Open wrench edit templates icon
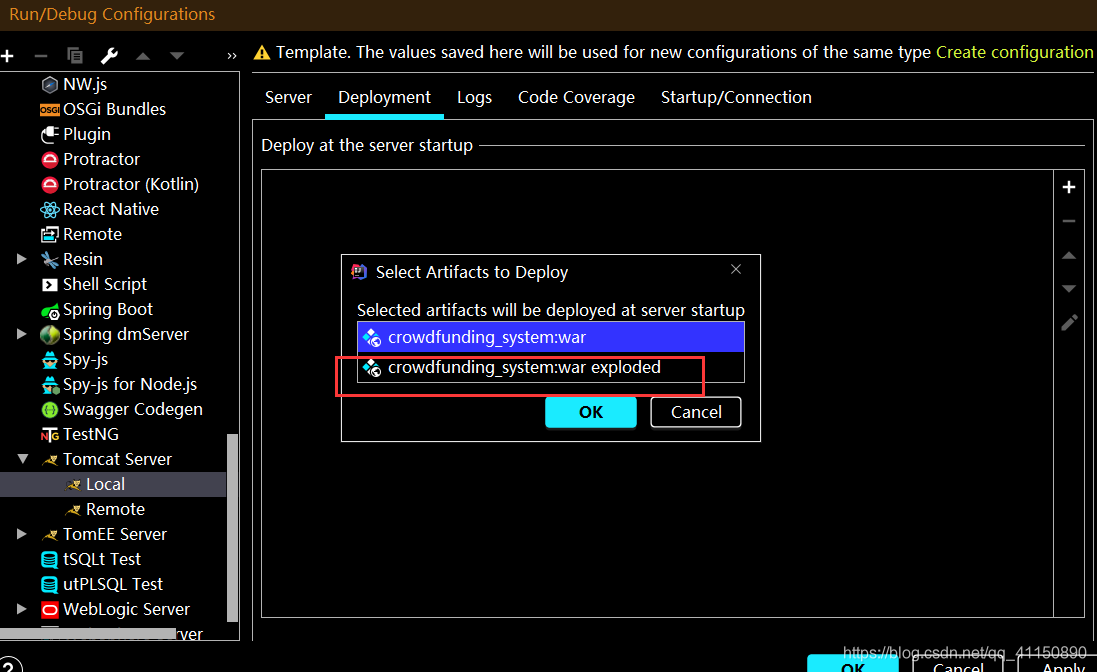 (109, 56)
